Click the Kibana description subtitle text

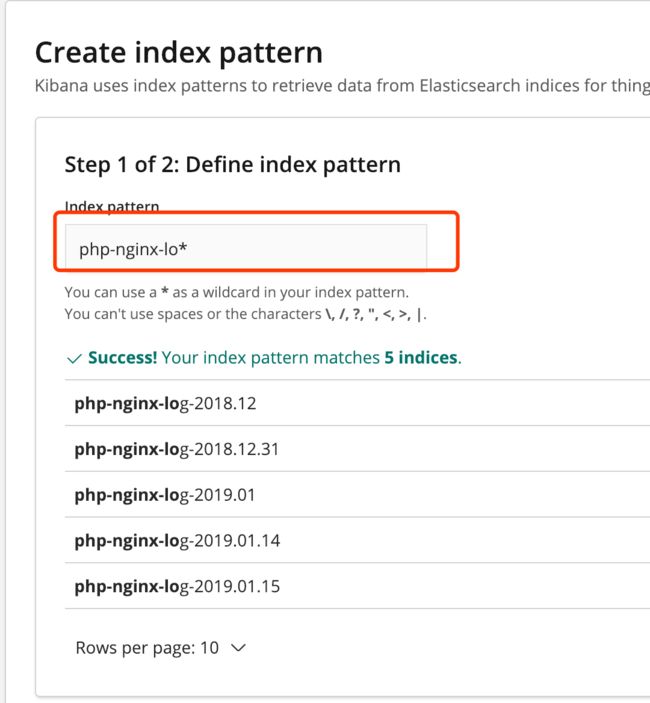(342, 85)
